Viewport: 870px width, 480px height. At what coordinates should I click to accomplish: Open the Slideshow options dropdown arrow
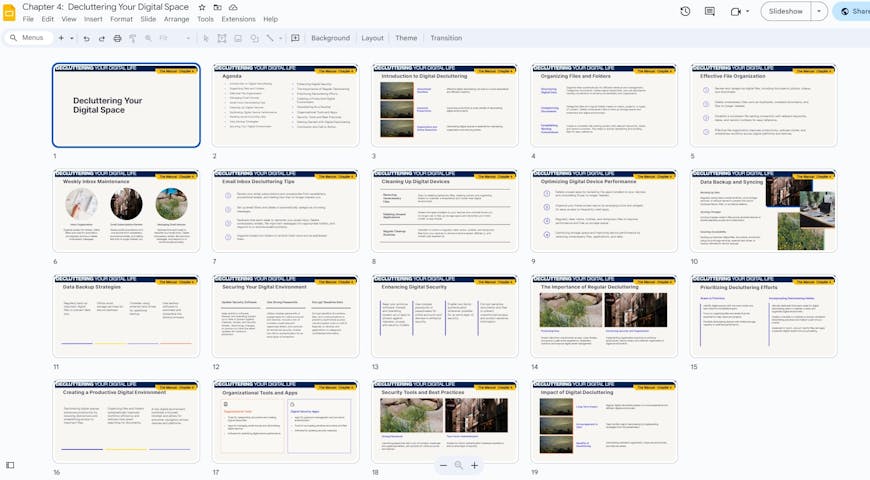pyautogui.click(x=819, y=11)
